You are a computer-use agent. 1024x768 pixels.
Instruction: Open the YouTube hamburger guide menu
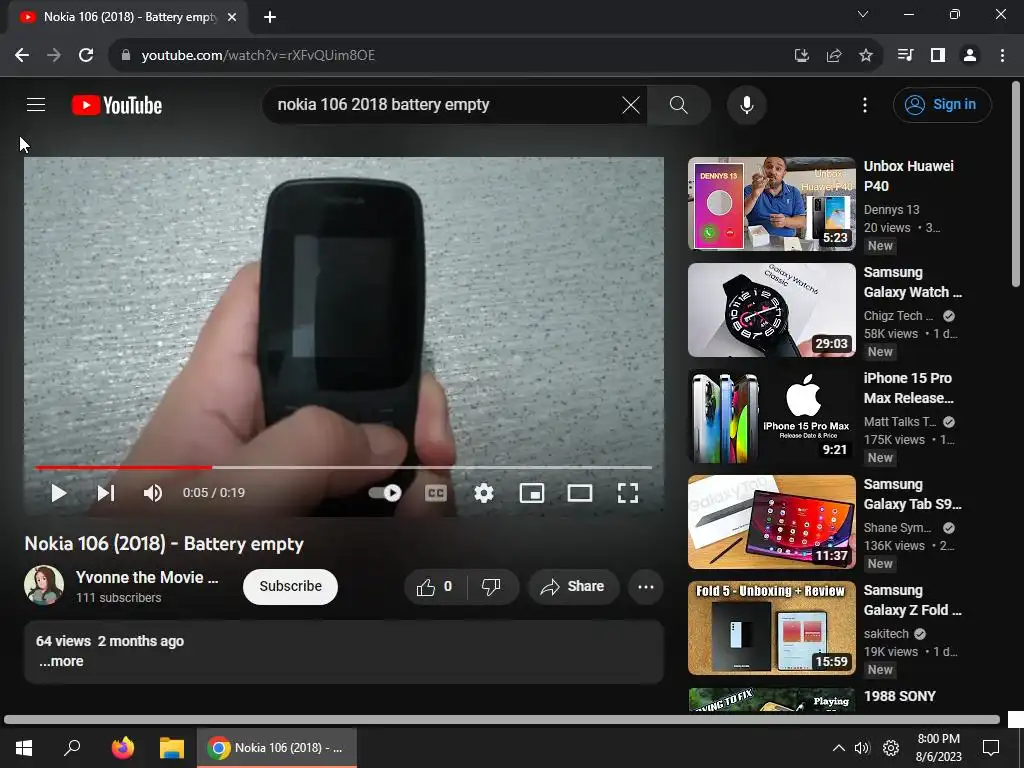[x=36, y=104]
